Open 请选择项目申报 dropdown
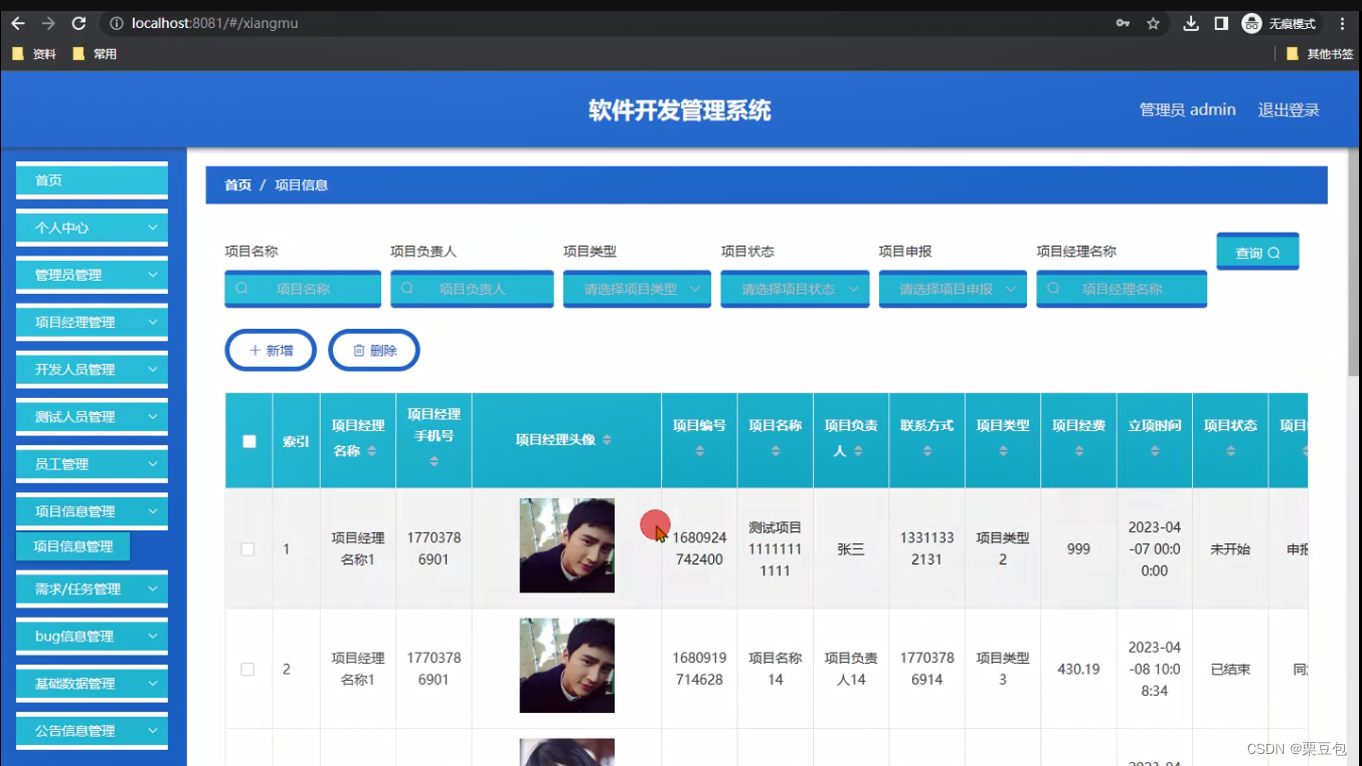The height and width of the screenshot is (766, 1362). pyautogui.click(x=953, y=289)
